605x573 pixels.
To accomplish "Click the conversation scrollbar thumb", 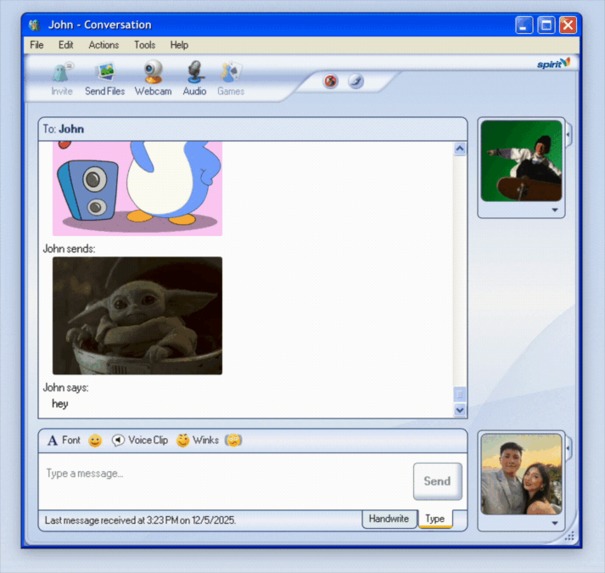I will [460, 394].
